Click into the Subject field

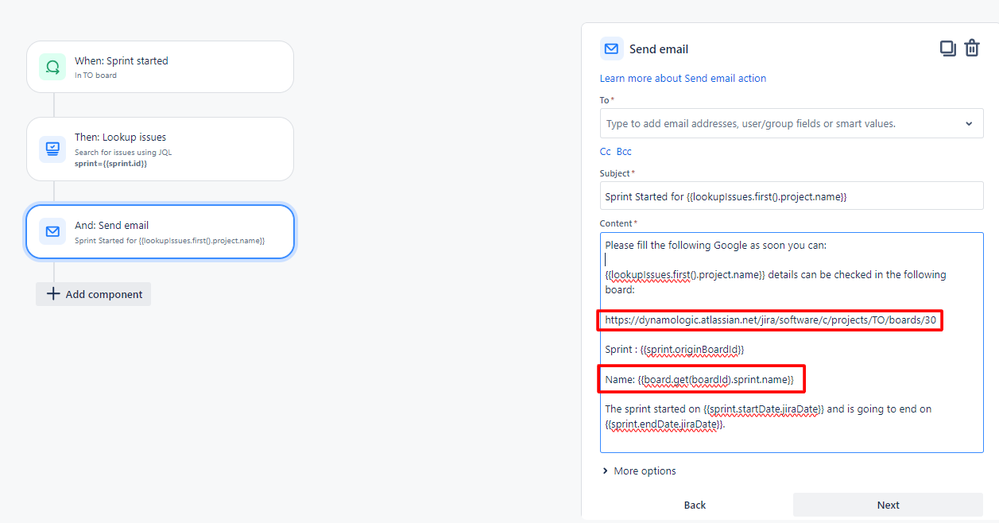pos(791,196)
